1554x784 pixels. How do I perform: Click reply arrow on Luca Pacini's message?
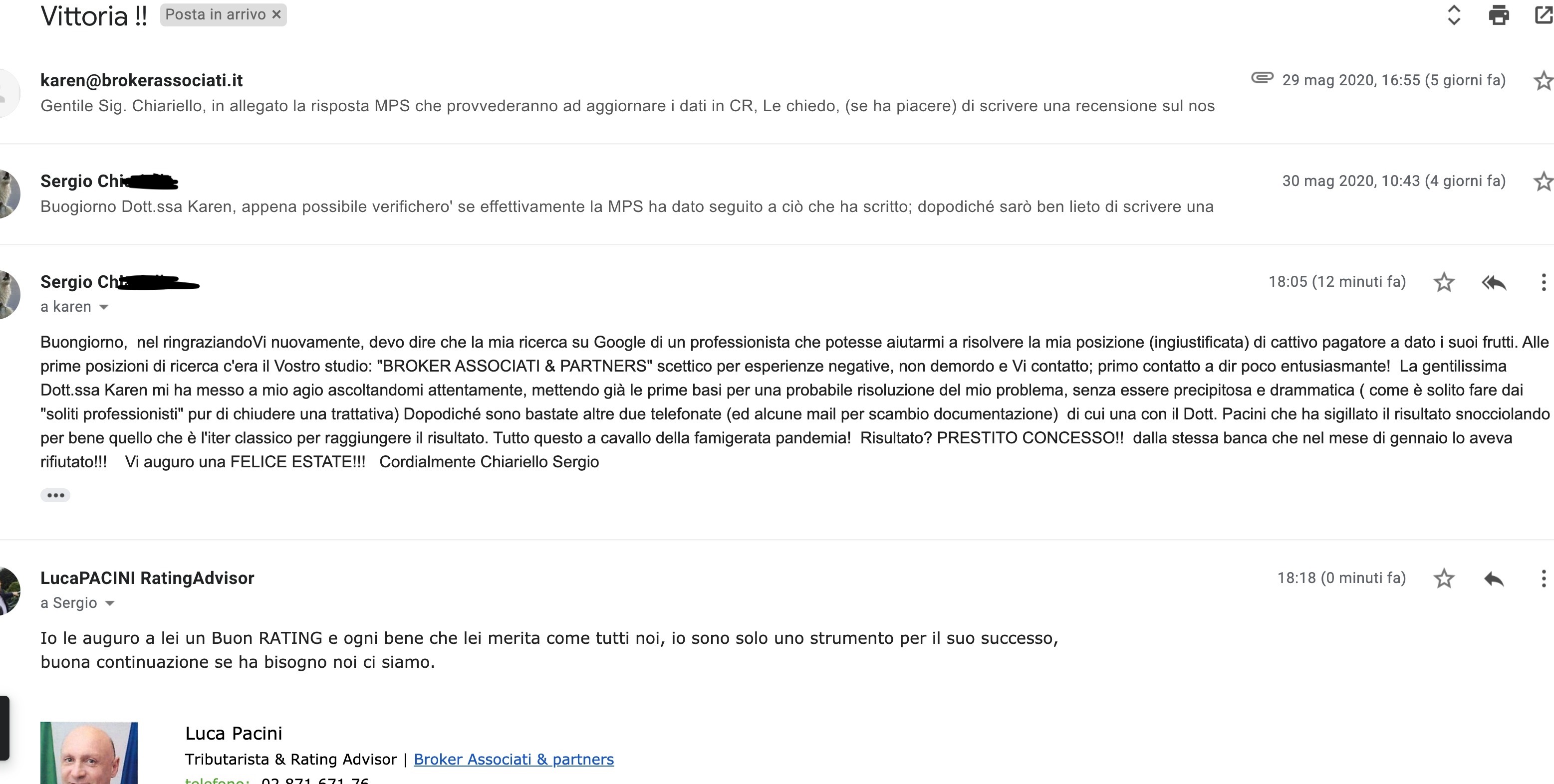(1494, 579)
